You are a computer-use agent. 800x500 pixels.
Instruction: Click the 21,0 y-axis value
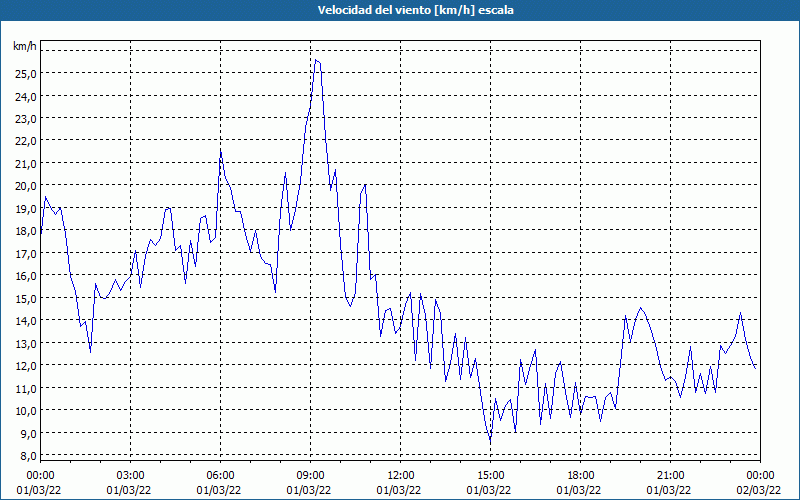pos(26,163)
